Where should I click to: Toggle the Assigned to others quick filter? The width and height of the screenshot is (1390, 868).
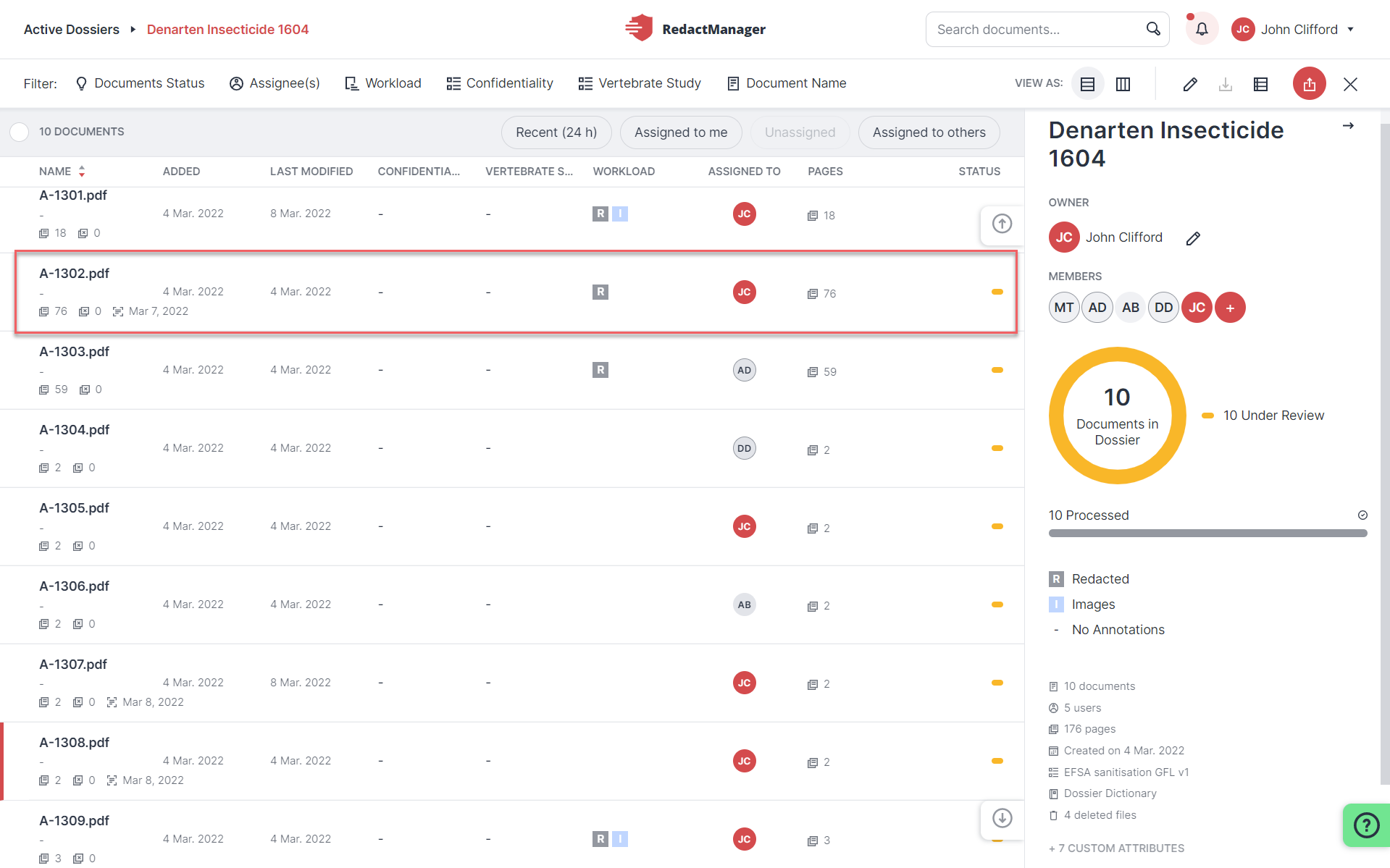coord(929,132)
